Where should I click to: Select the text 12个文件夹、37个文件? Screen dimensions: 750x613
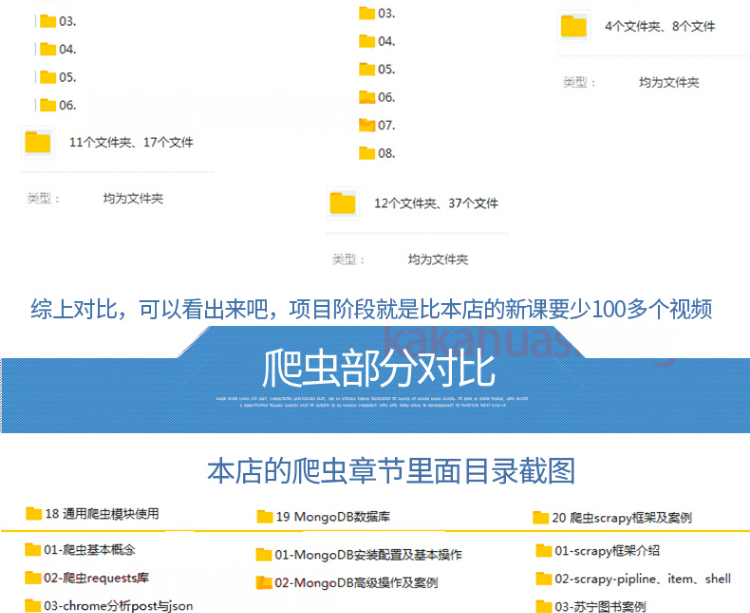[x=436, y=204]
